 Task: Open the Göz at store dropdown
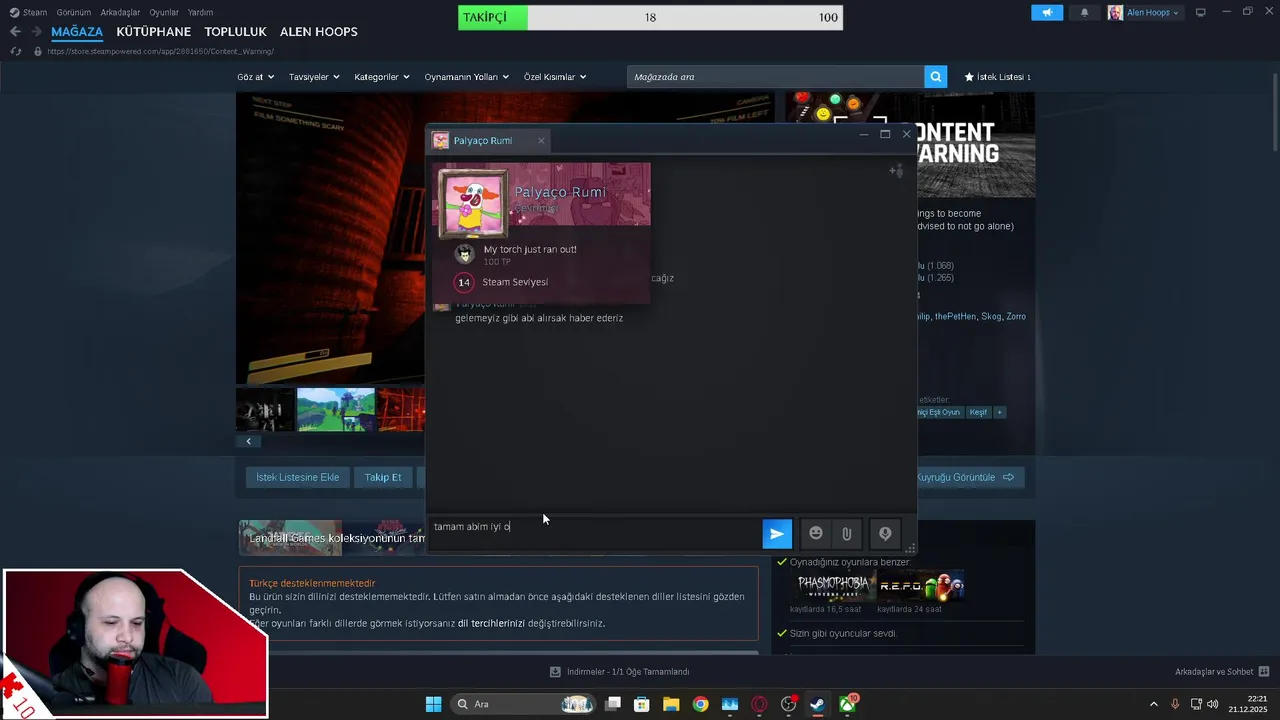[255, 77]
